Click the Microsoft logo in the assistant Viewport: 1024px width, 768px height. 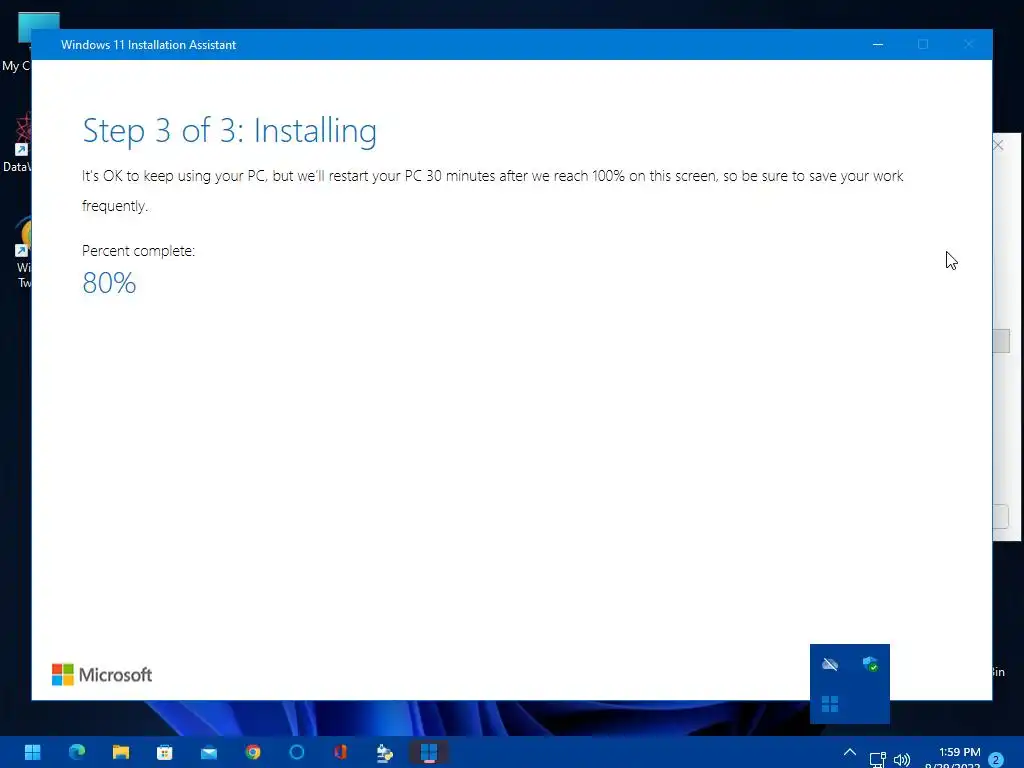[102, 675]
